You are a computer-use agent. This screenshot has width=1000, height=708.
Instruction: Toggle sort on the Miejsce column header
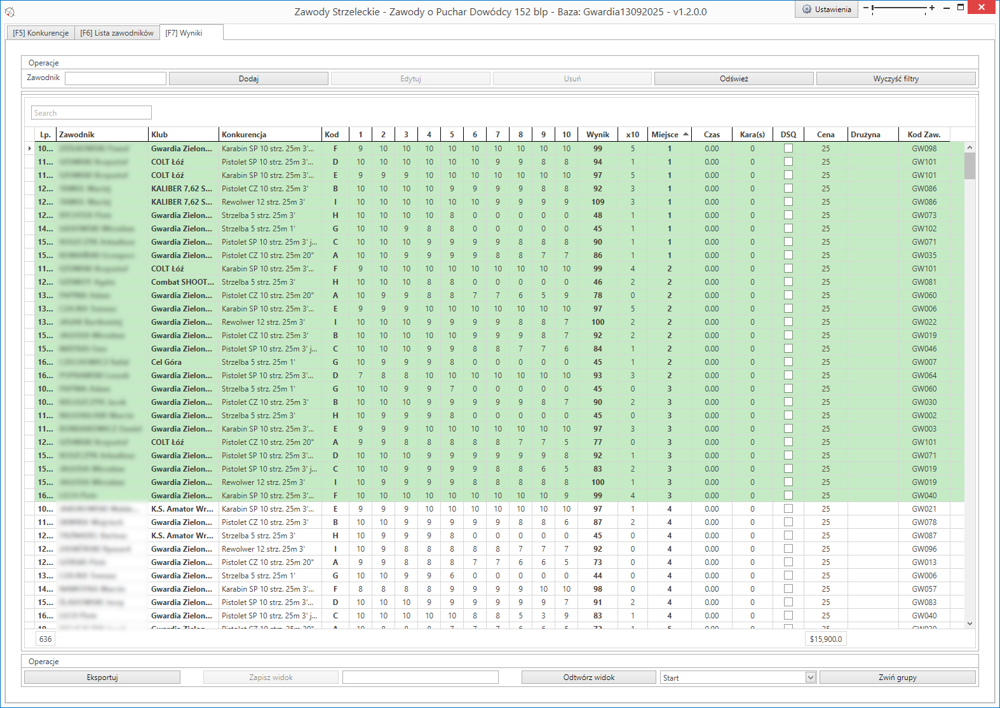(x=669, y=134)
